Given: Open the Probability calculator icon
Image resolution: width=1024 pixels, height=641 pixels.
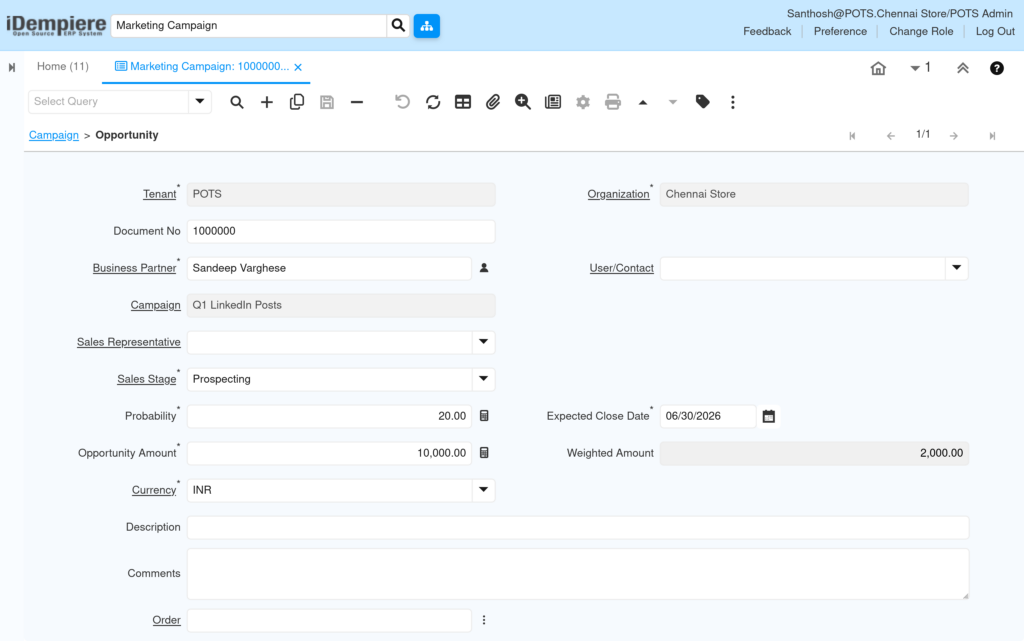Looking at the screenshot, I should pyautogui.click(x=484, y=416).
